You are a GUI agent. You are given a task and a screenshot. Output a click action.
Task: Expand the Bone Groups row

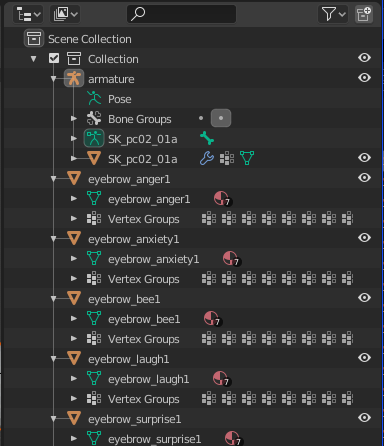pyautogui.click(x=74, y=118)
